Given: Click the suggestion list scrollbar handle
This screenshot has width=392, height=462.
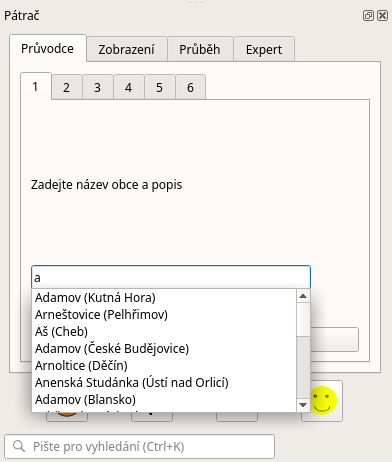Looking at the screenshot, I should pos(303,320).
